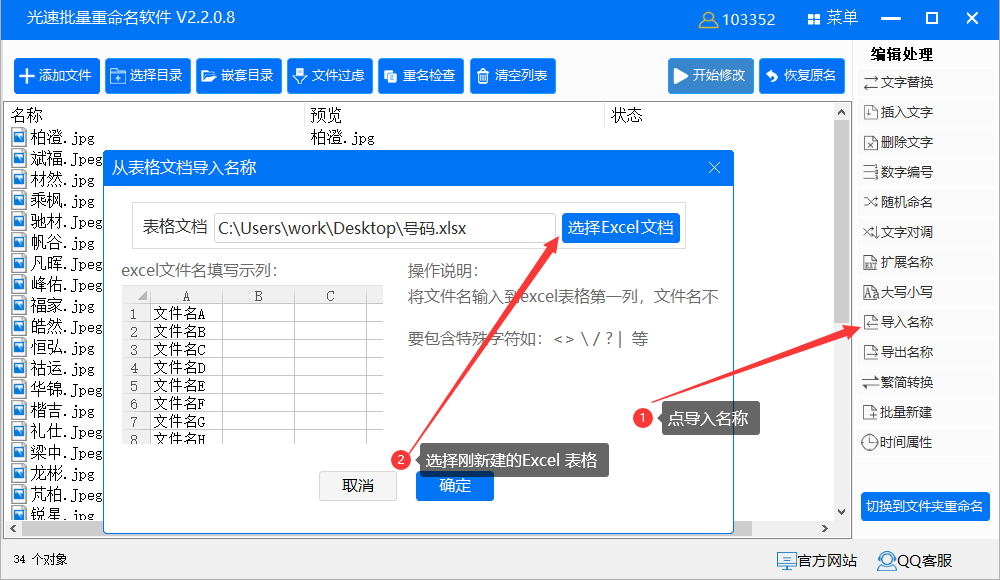This screenshot has width=1000, height=580.
Task: Click the 恢复原名 restore button
Action: click(802, 76)
